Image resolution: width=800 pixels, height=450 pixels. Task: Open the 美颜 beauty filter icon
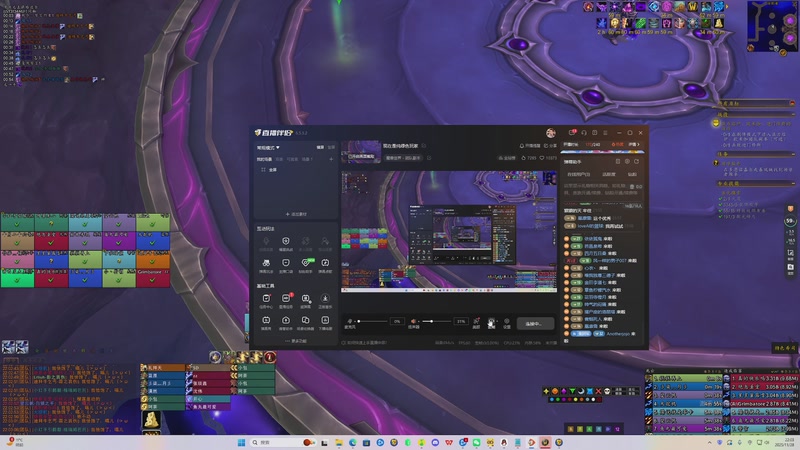tap(476, 323)
